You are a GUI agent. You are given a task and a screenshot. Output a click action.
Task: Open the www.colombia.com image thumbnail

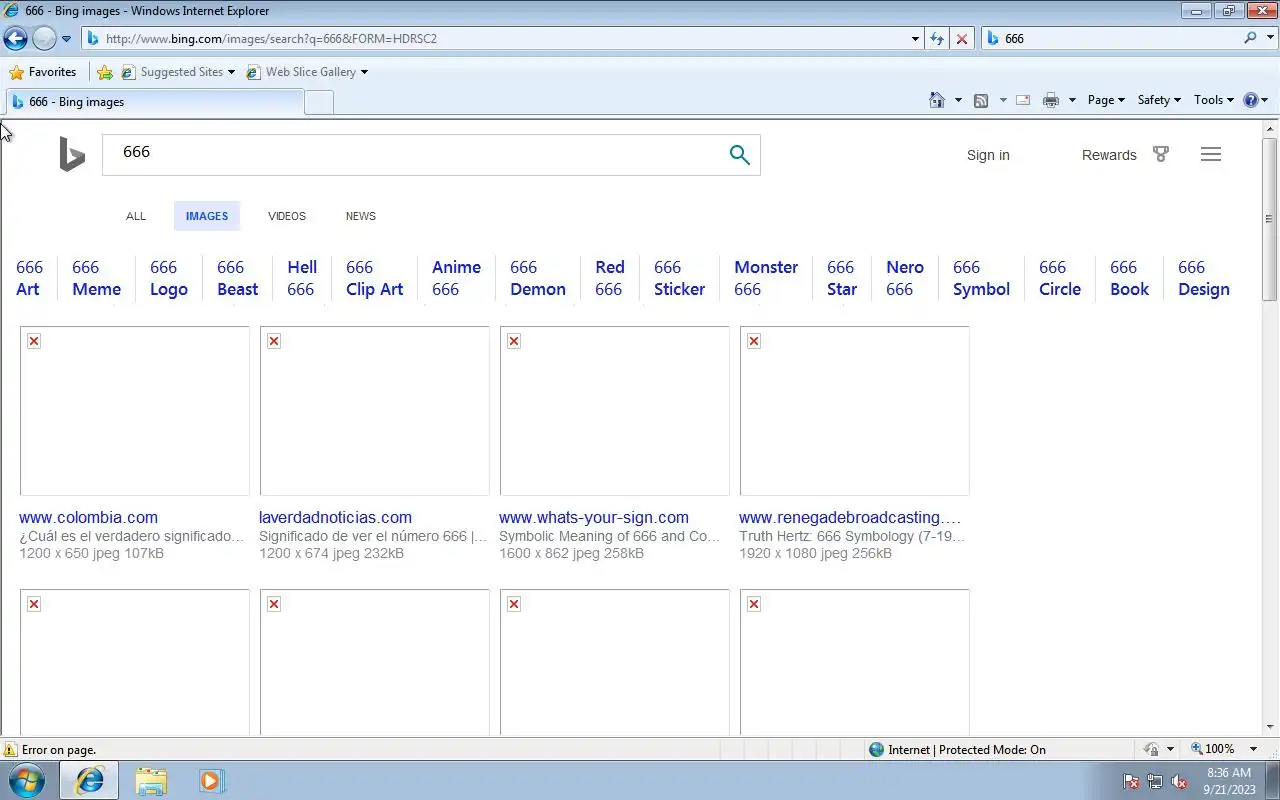(135, 411)
